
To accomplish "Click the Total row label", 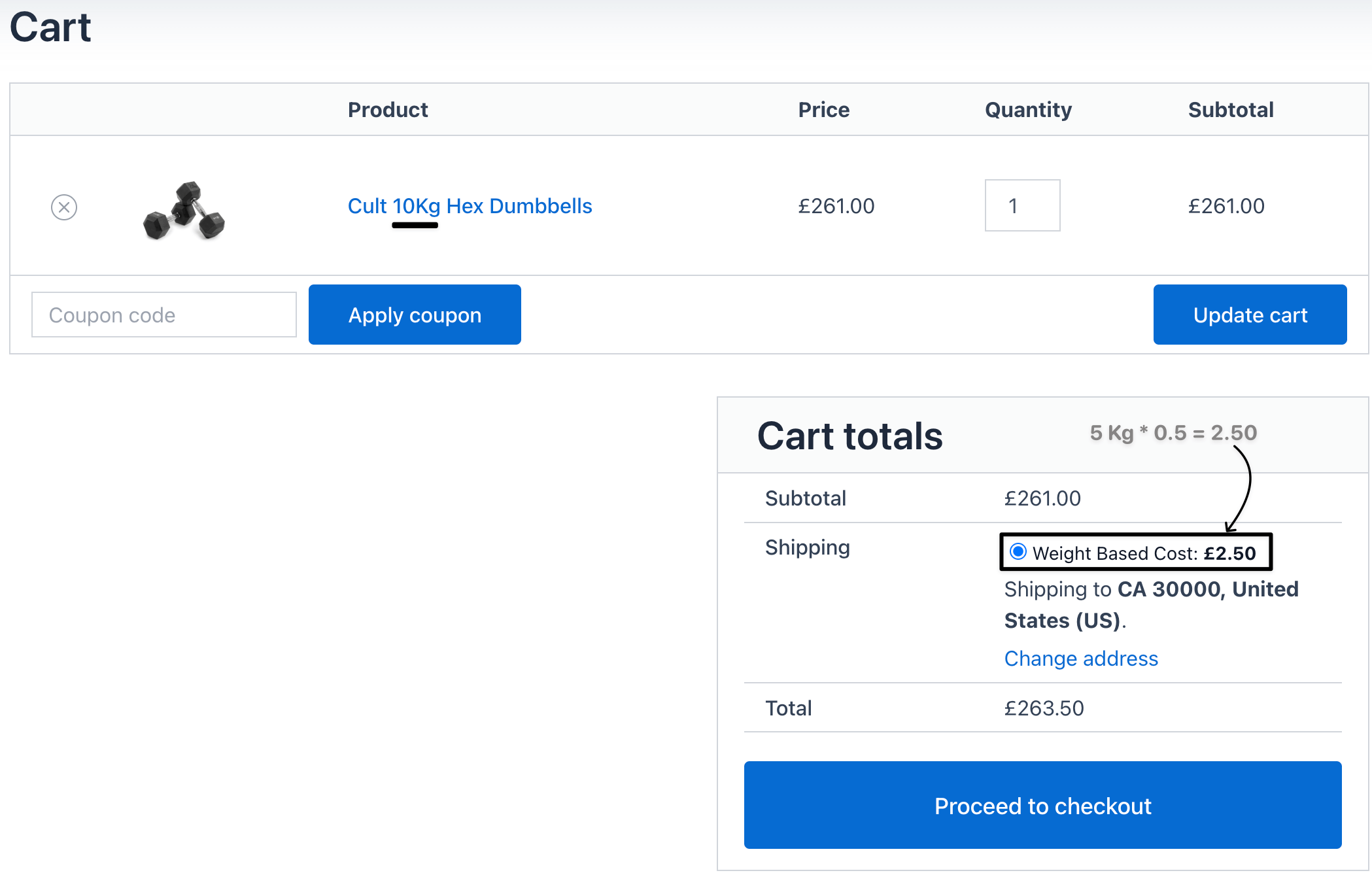I will coord(789,708).
